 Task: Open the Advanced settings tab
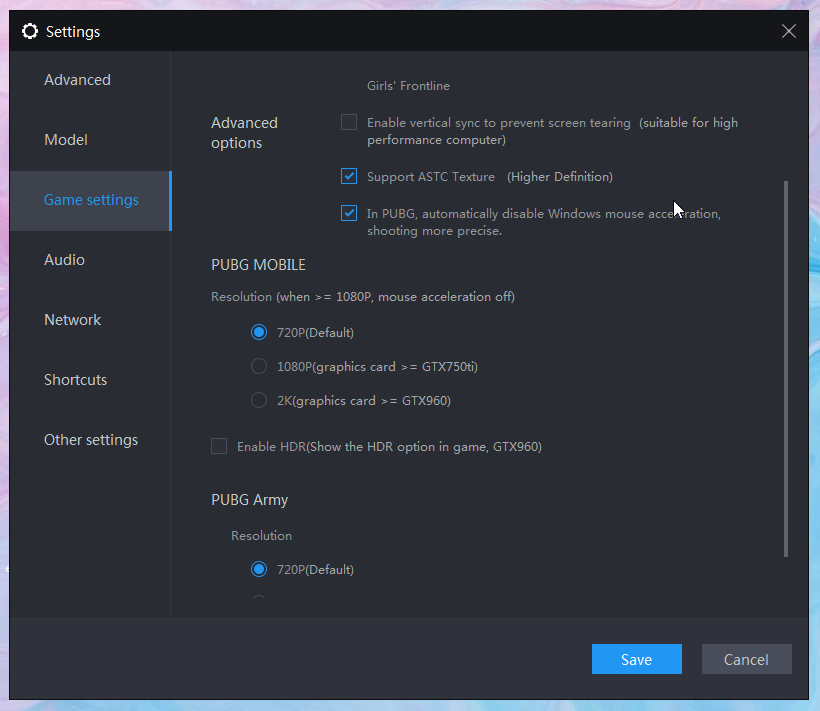77,80
